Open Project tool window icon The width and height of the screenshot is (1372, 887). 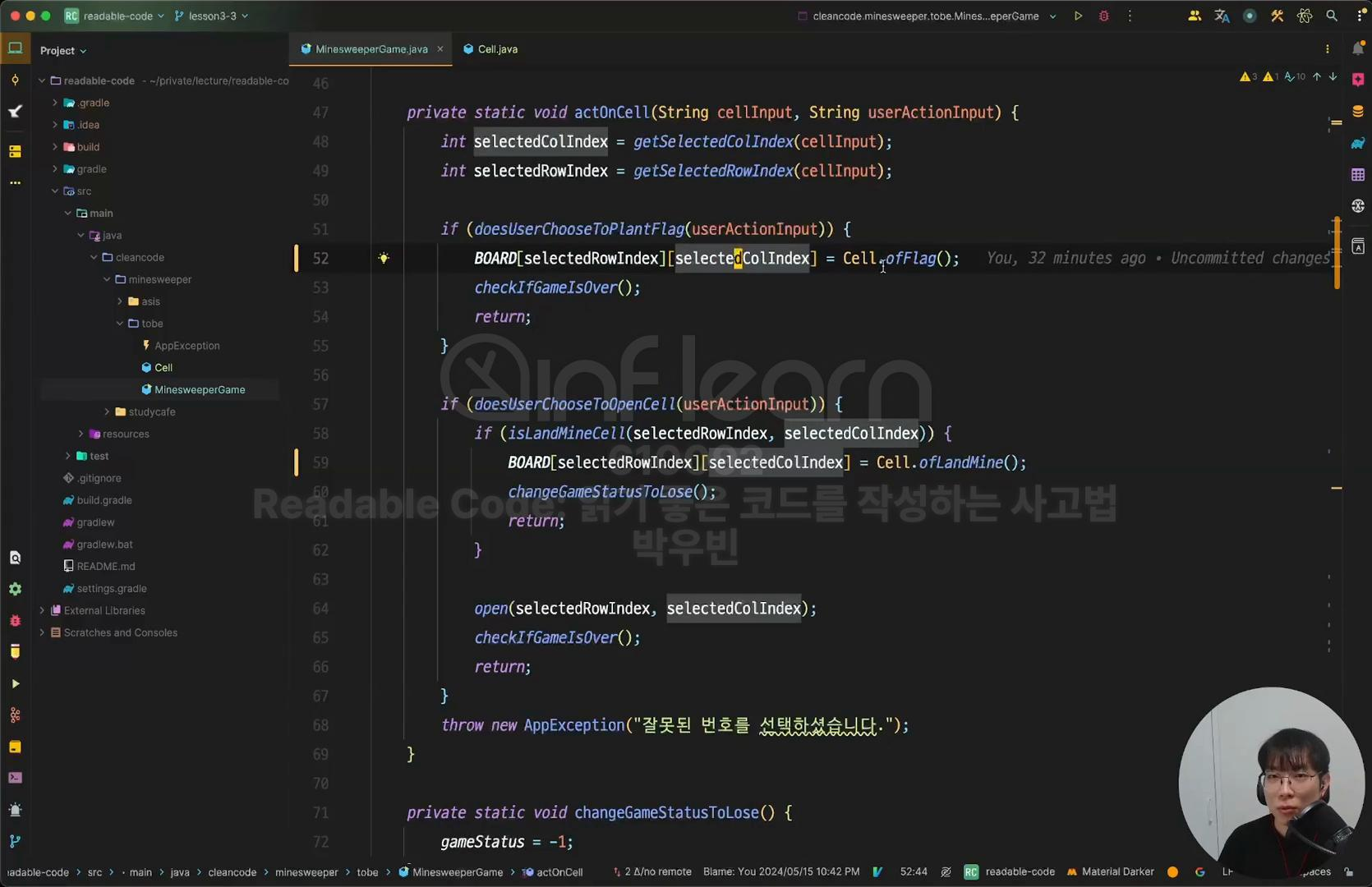click(15, 48)
